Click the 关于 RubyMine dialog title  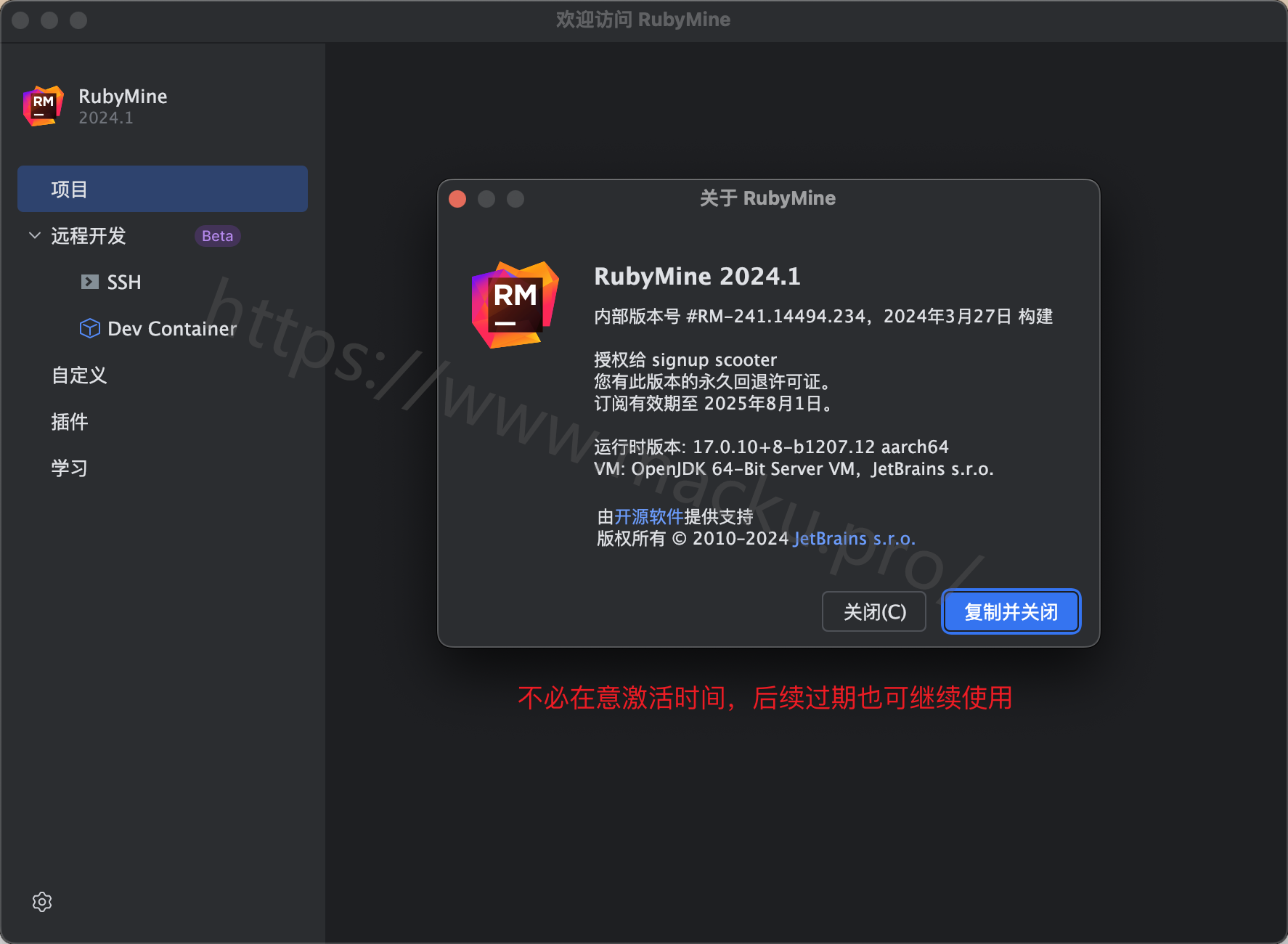click(x=767, y=198)
